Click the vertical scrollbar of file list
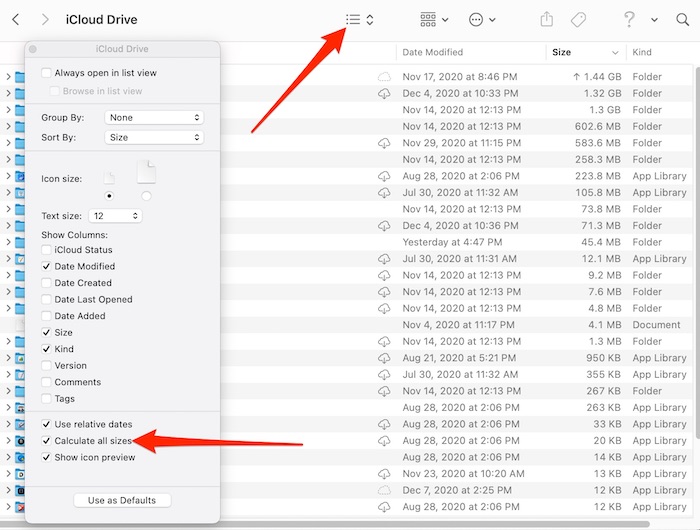Image resolution: width=700 pixels, height=530 pixels. (696, 252)
